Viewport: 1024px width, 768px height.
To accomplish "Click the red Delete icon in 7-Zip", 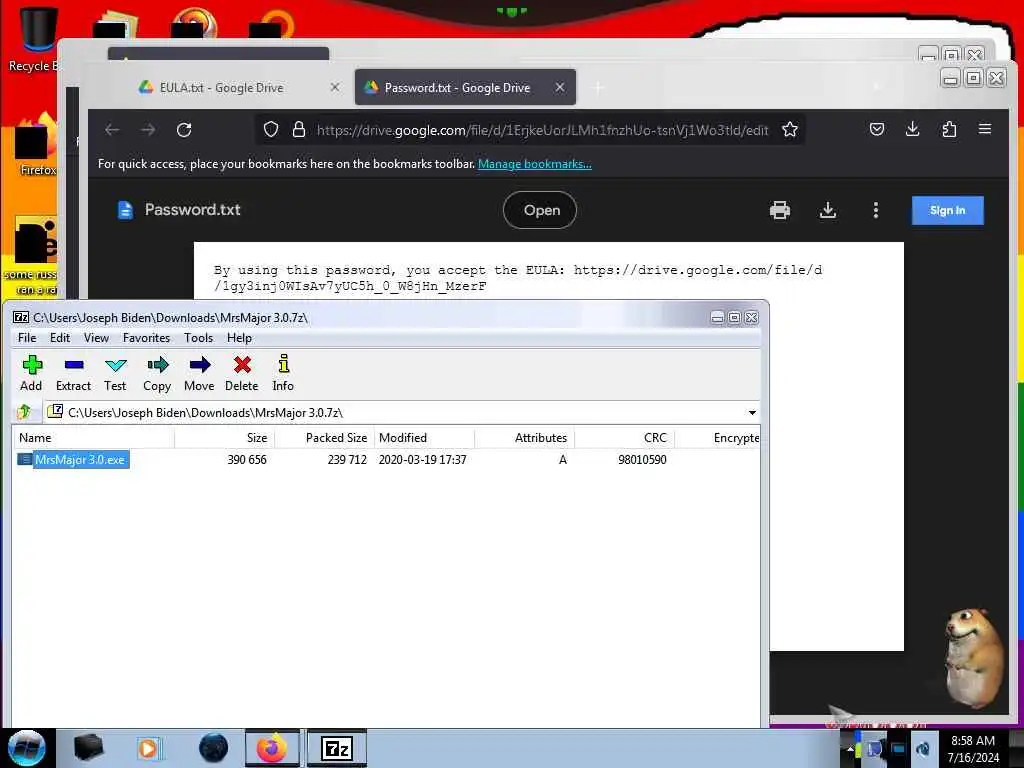I will (242, 374).
